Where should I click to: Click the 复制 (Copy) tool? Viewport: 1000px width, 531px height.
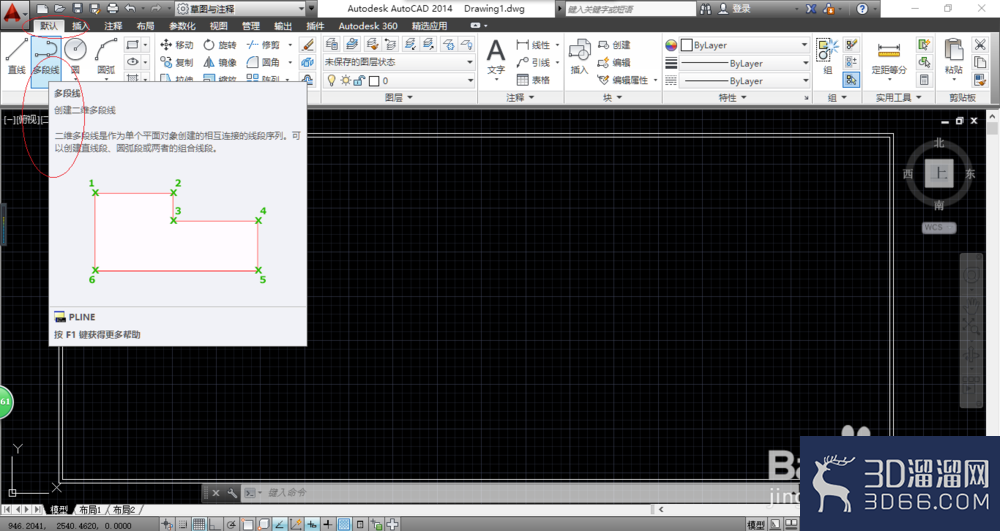[177, 62]
